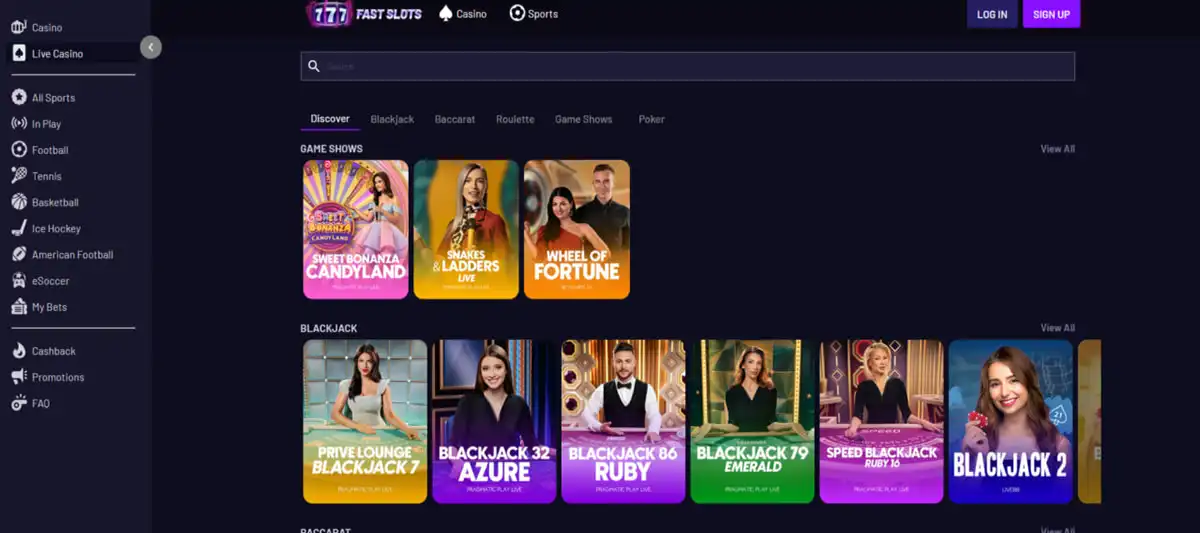Image resolution: width=1200 pixels, height=533 pixels.
Task: Click the Ice Hockey icon
Action: tap(19, 228)
